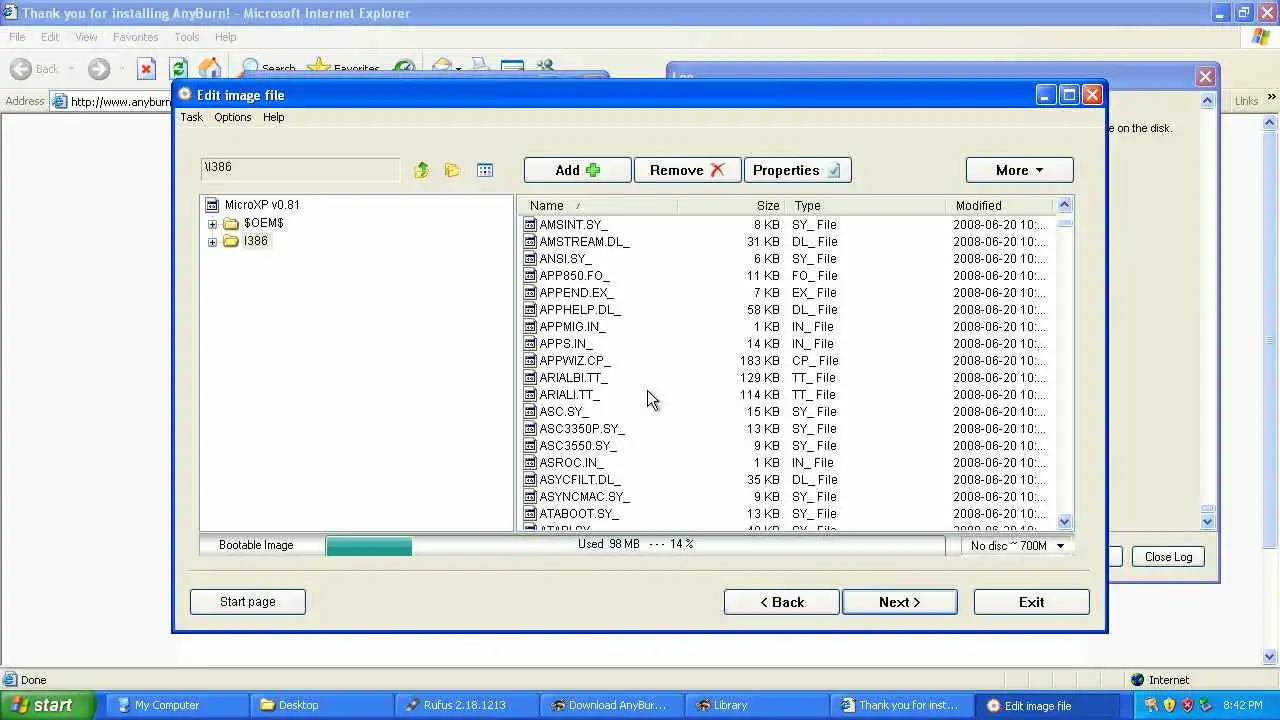
Task: Open the Task menu
Action: pyautogui.click(x=191, y=117)
